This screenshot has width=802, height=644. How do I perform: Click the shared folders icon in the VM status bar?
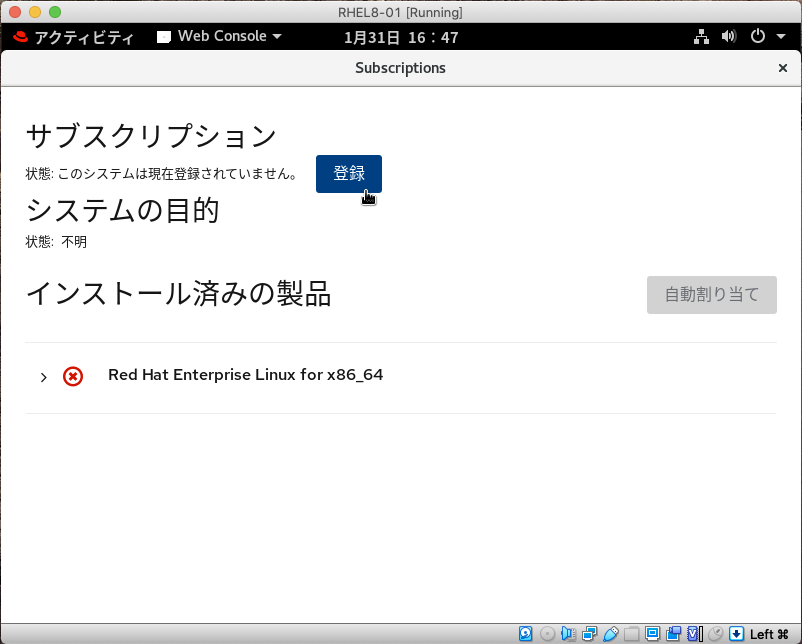tap(632, 634)
